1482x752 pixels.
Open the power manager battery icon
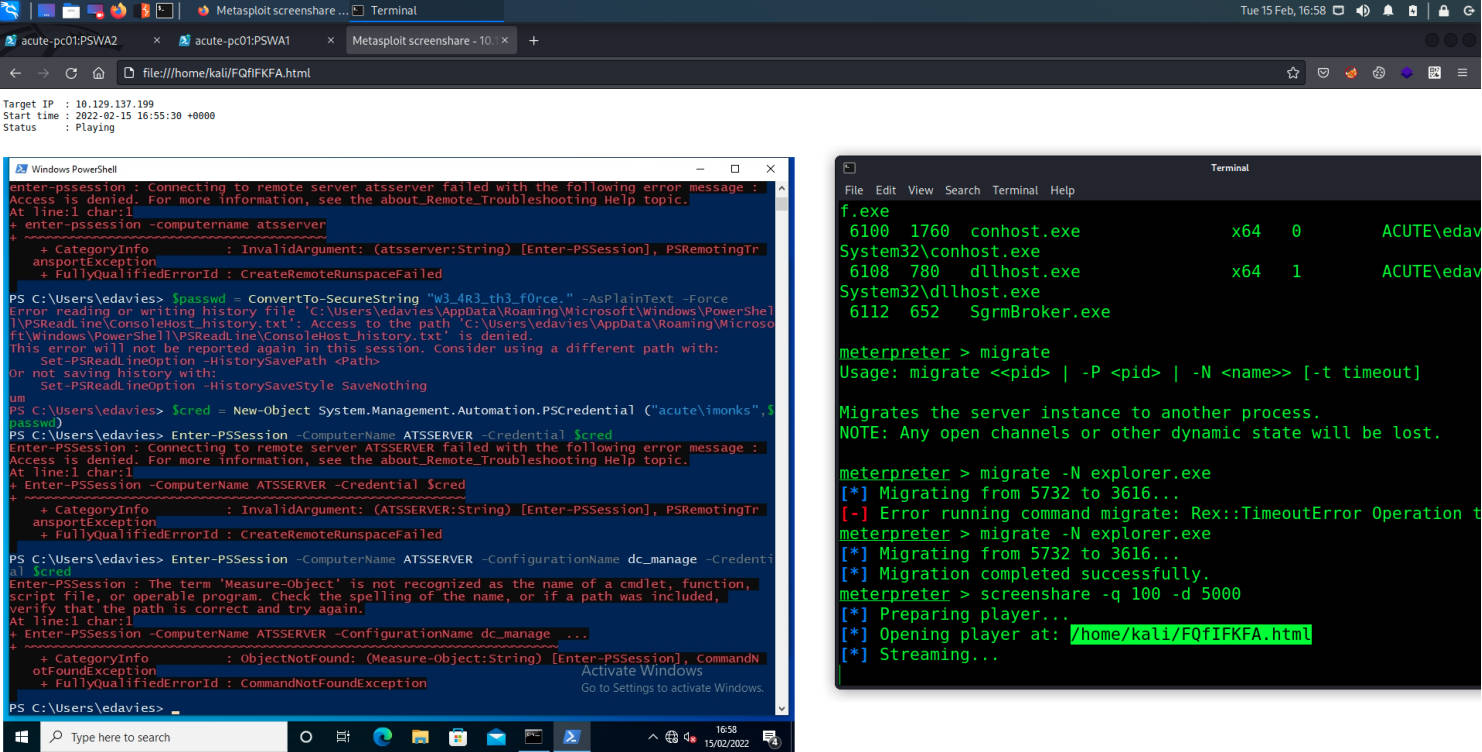[x=1413, y=11]
